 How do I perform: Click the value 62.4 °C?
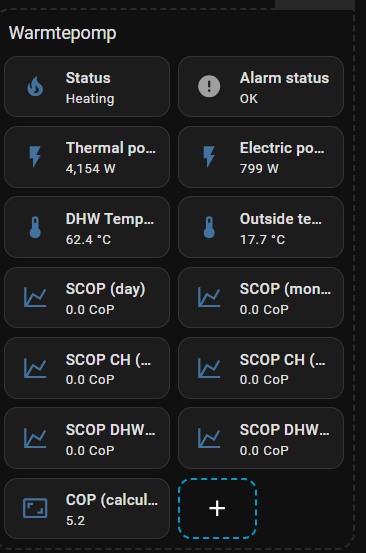pyautogui.click(x=89, y=240)
